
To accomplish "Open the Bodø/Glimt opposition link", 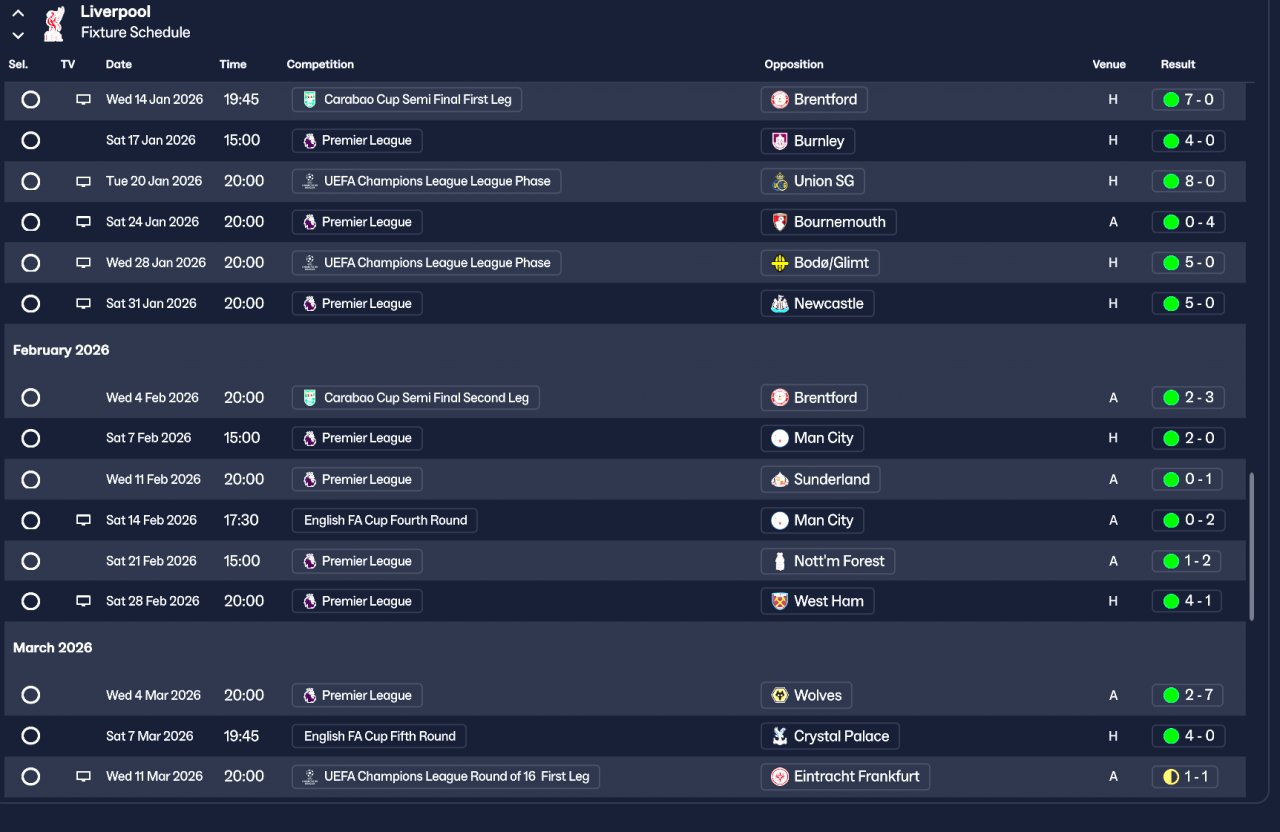I will click(x=831, y=263).
